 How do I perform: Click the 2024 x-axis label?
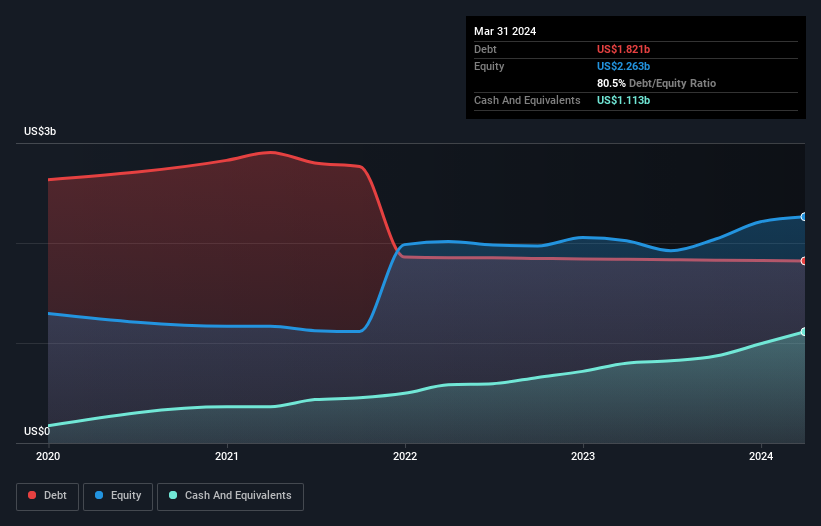tap(761, 456)
